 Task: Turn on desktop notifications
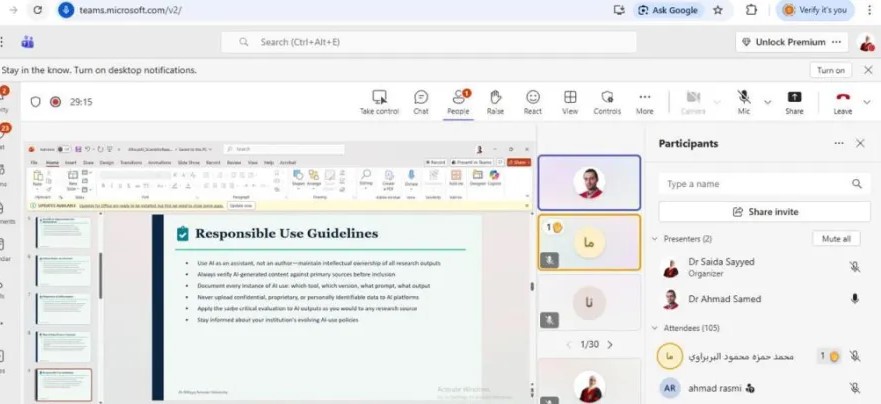pyautogui.click(x=830, y=70)
